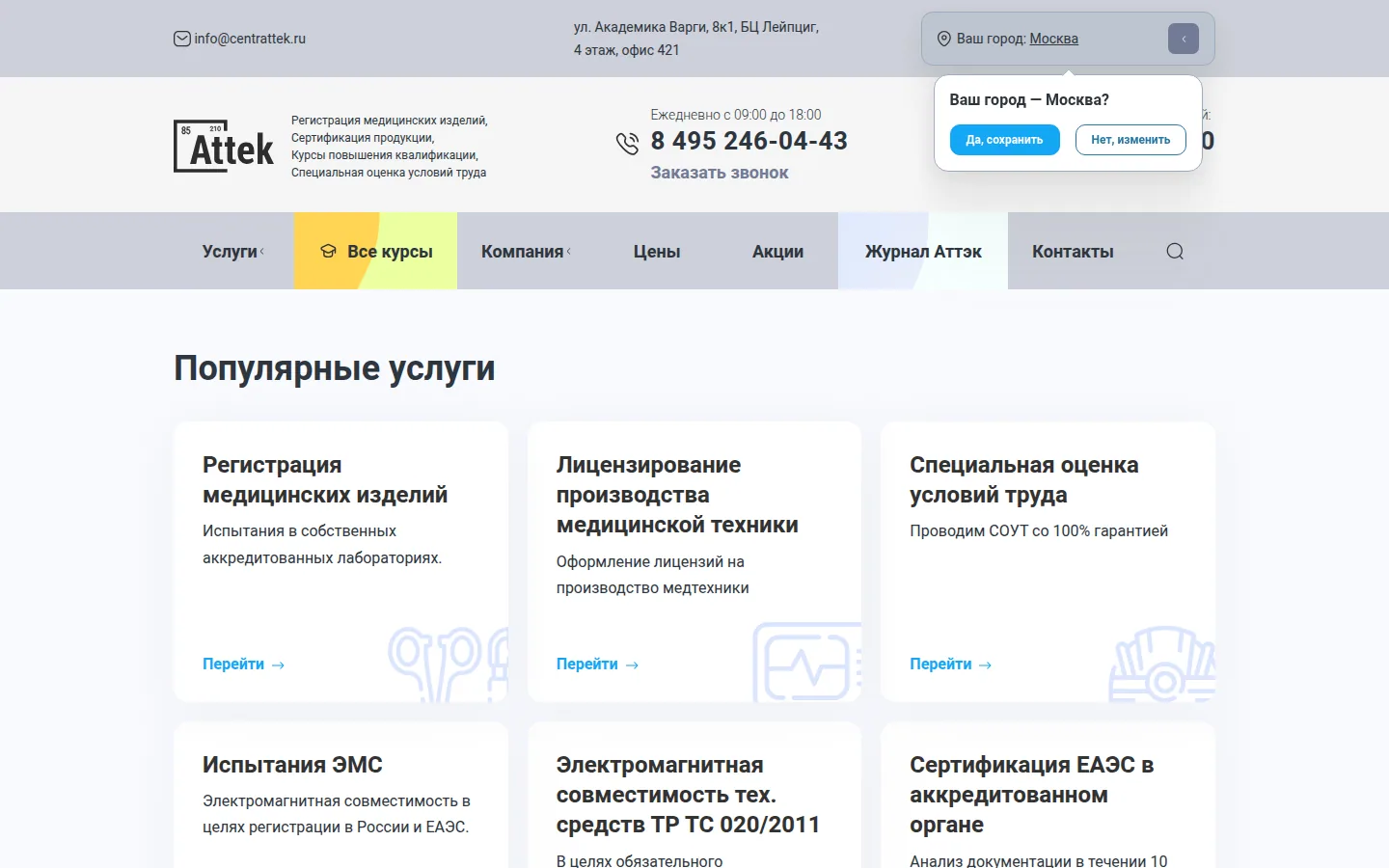Open the Компания menu item
The height and width of the screenshot is (868, 1389).
pyautogui.click(x=522, y=252)
